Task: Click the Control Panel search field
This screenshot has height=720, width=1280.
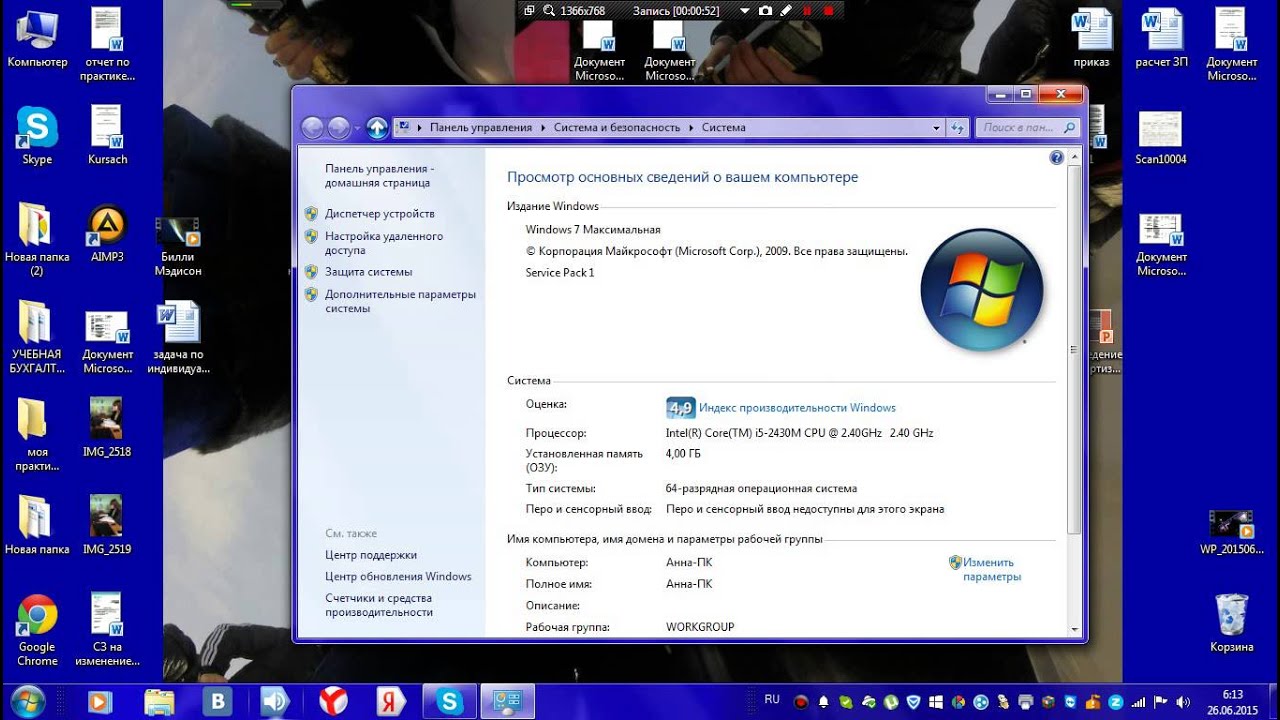Action: [1018, 128]
